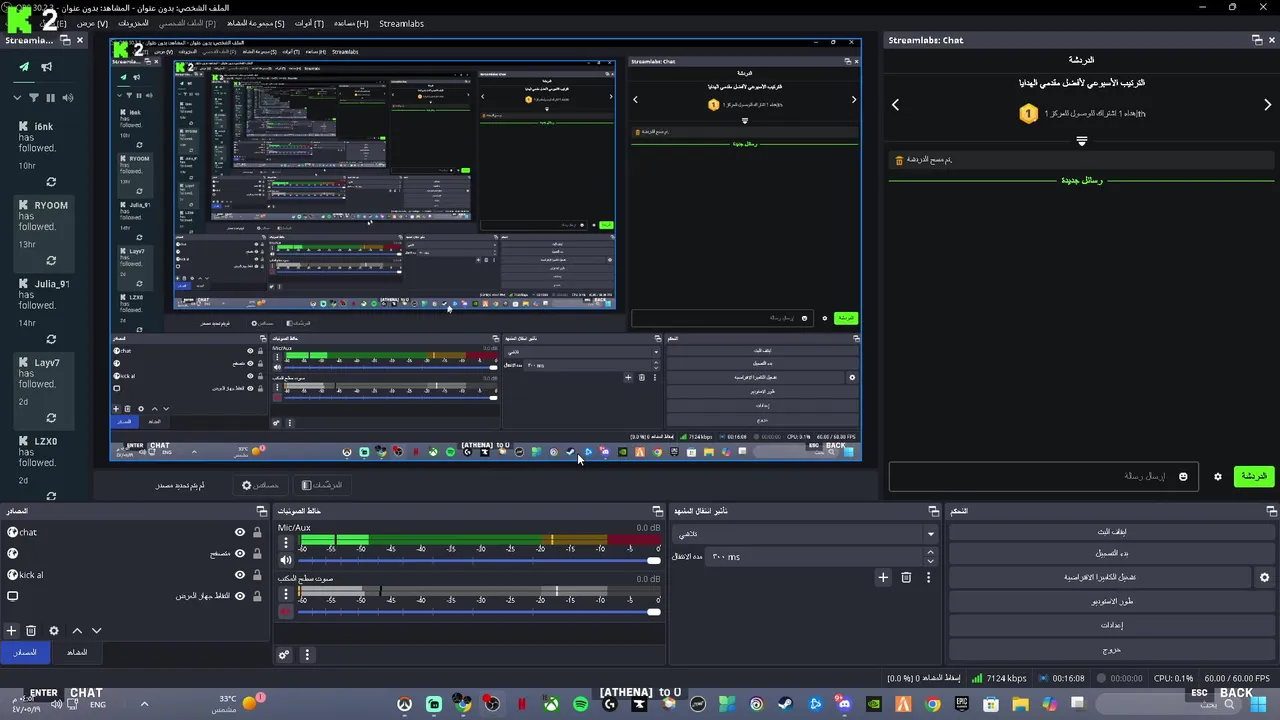Open the عرض (V) view menu
The image size is (1280, 720).
(92, 23)
